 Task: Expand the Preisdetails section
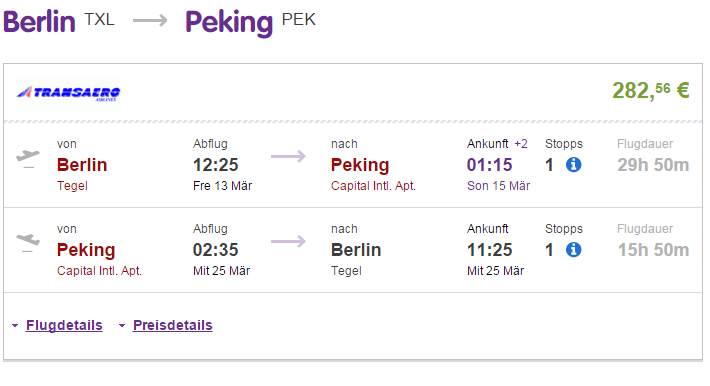tap(173, 325)
